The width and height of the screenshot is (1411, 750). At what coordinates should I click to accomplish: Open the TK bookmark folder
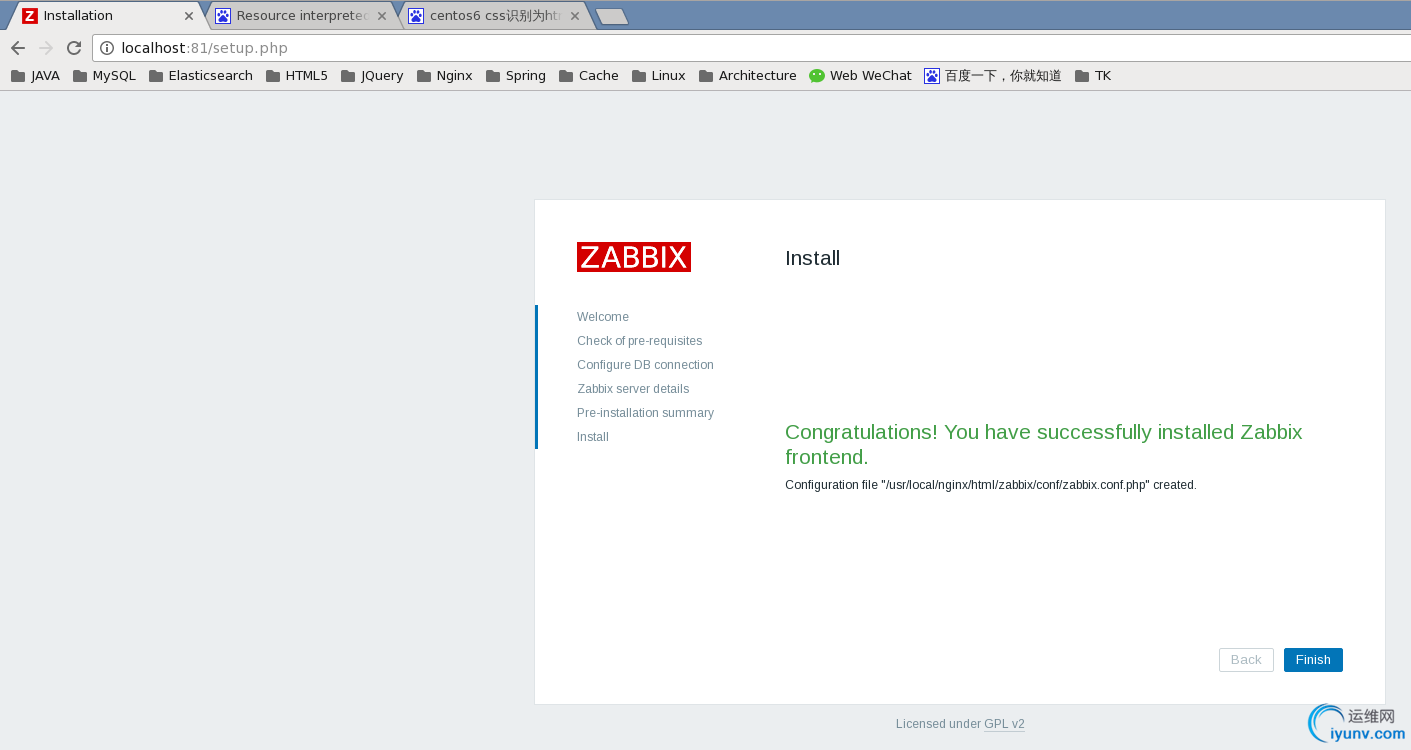click(1093, 76)
